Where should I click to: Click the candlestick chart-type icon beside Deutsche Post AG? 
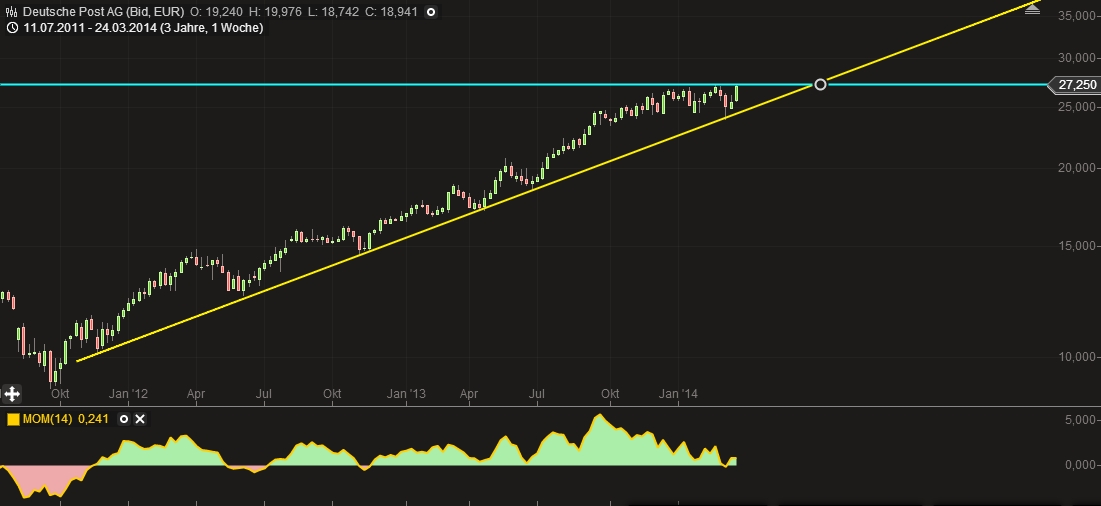(11, 12)
